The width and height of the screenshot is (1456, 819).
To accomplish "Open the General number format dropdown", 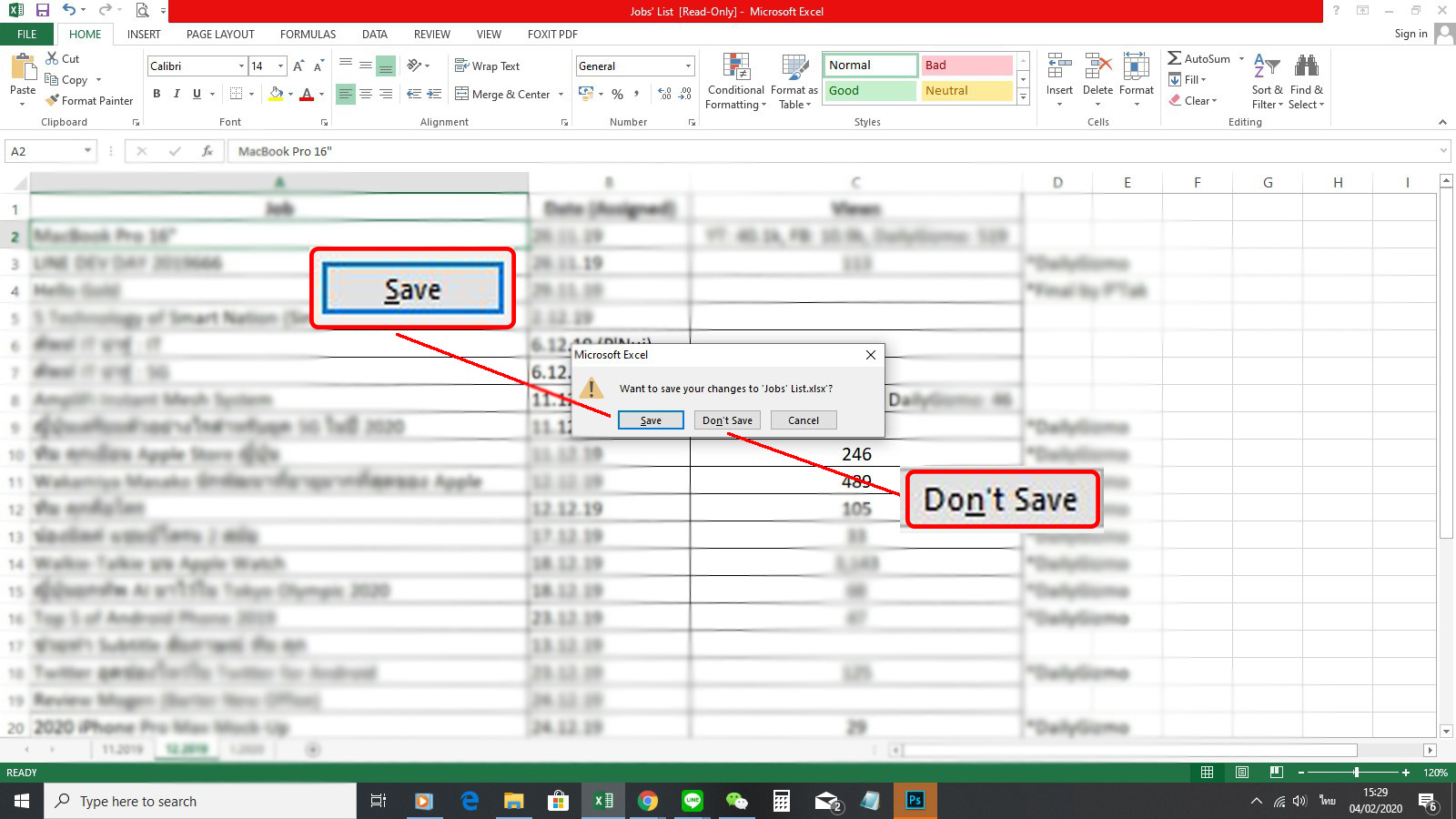I will 685,66.
